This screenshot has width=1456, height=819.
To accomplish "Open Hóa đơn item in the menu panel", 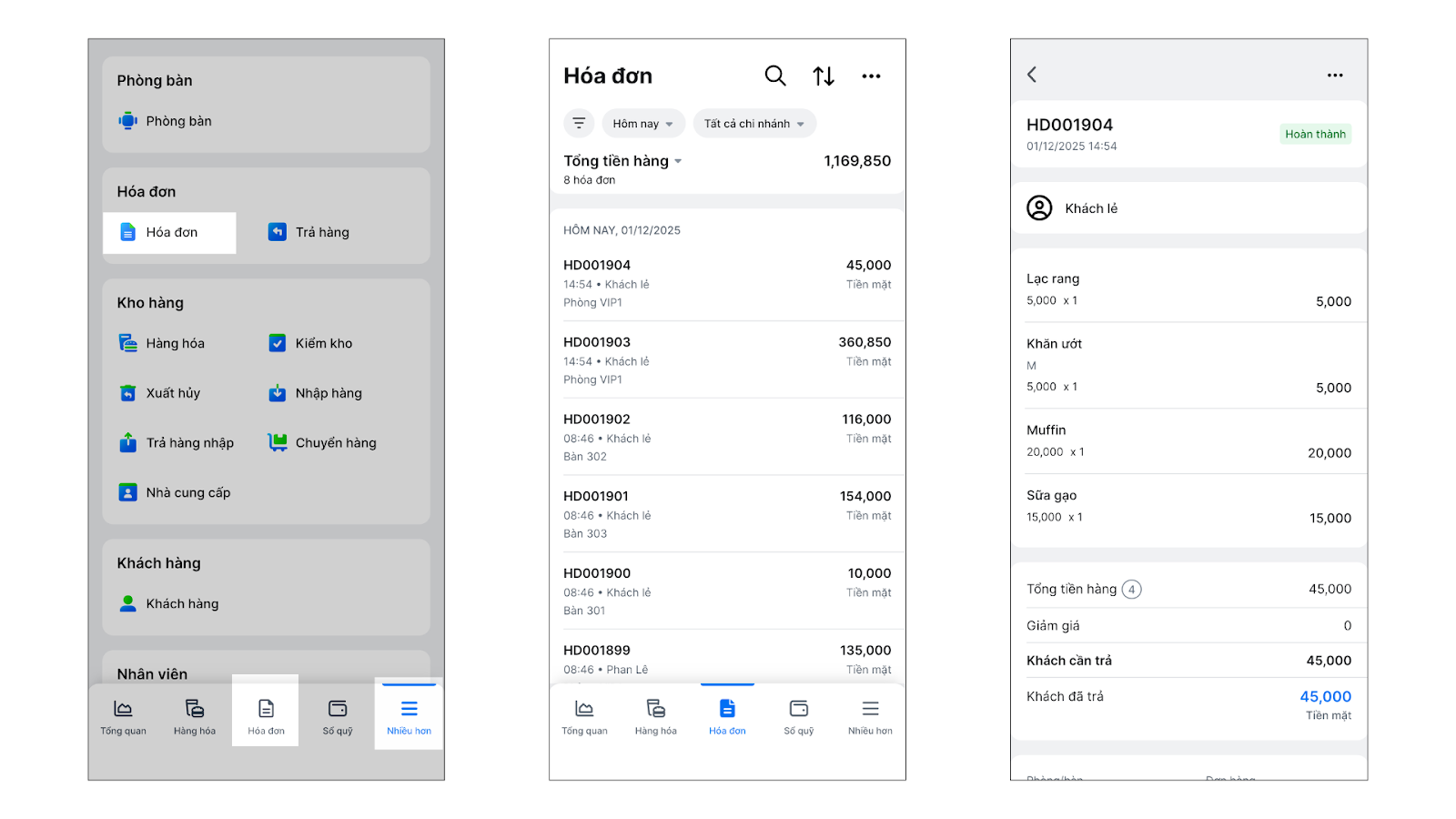I will pyautogui.click(x=169, y=233).
